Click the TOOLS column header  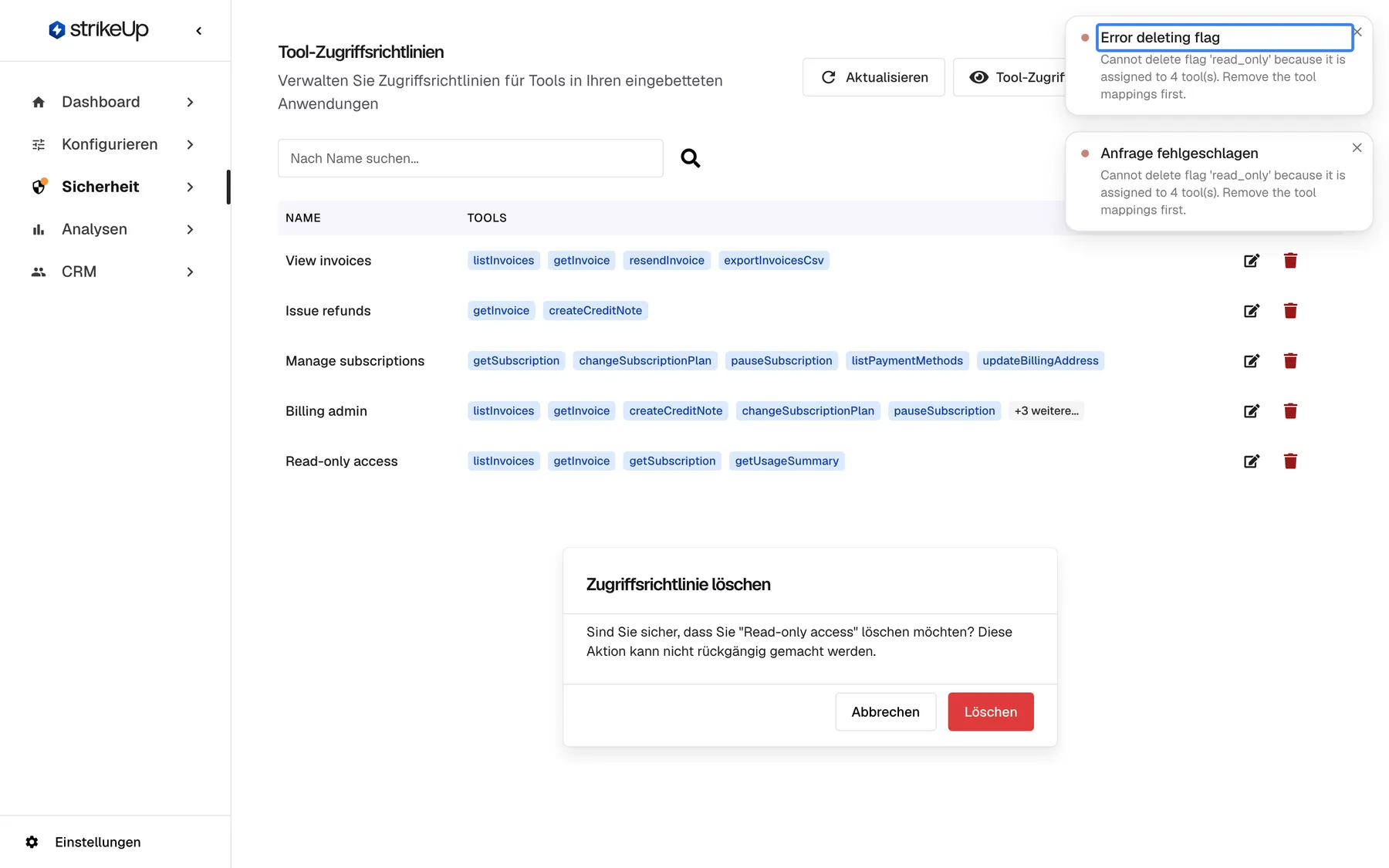pyautogui.click(x=487, y=218)
